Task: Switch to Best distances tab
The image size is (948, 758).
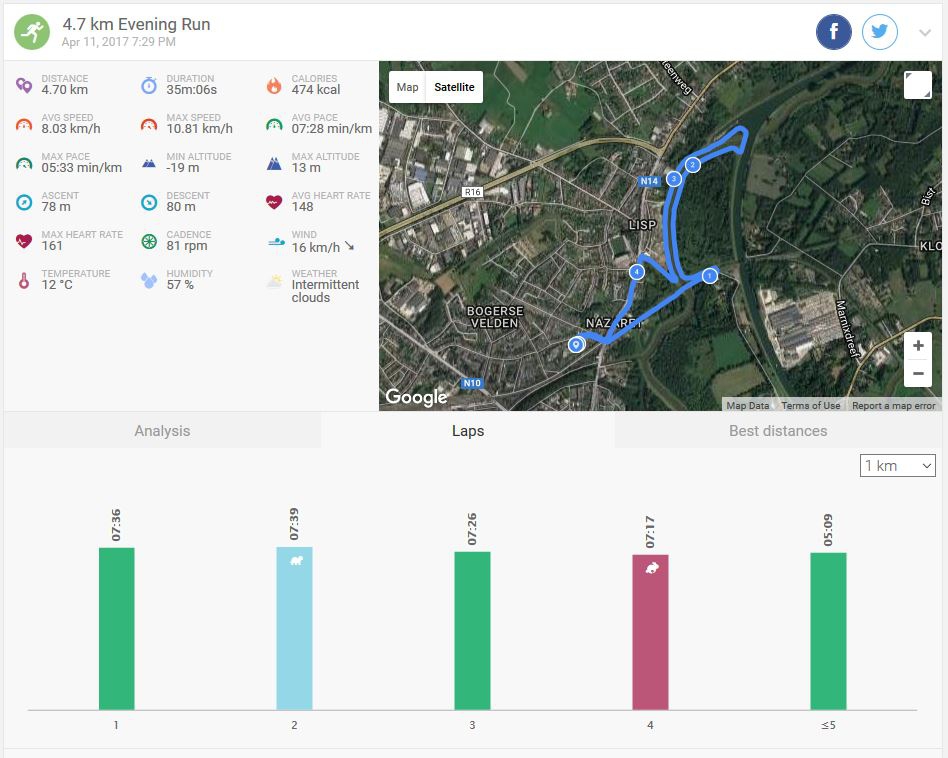Action: 778,431
